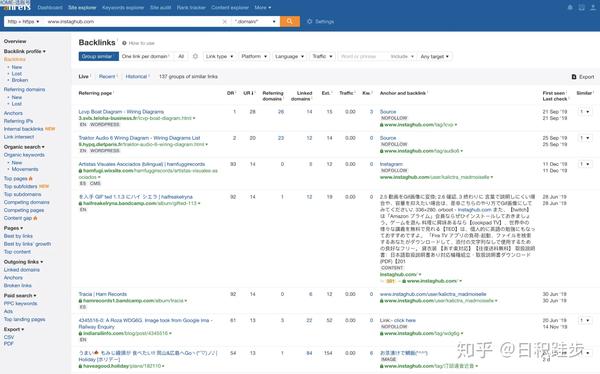This screenshot has width=600, height=374.
Task: Open the Link type filter
Action: coord(219,56)
